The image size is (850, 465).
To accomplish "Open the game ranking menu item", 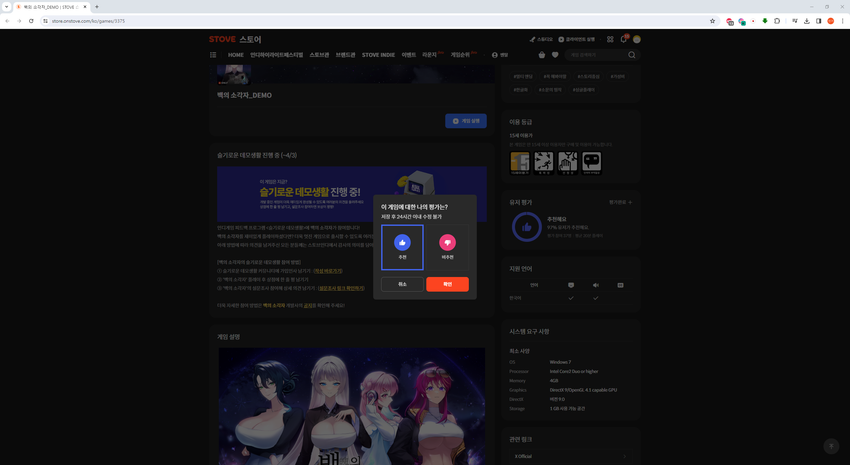I will point(463,55).
